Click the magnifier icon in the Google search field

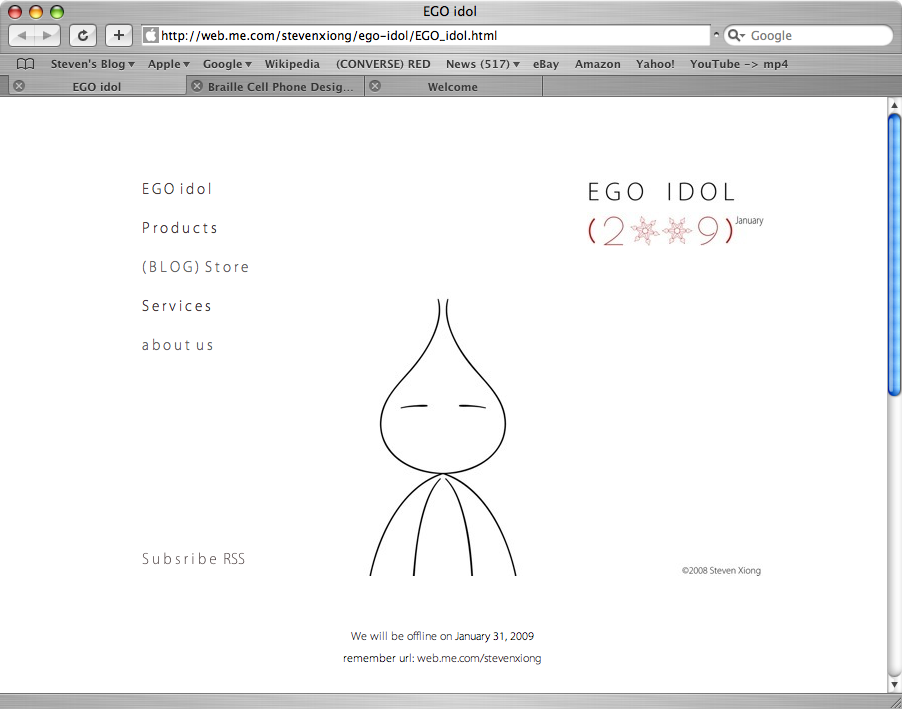click(x=736, y=36)
